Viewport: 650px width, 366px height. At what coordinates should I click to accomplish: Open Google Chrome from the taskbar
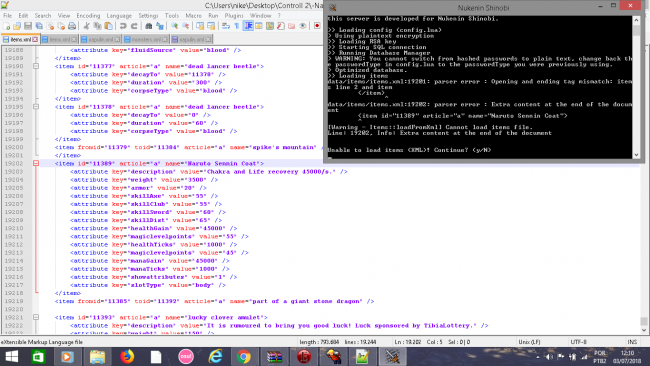(244, 356)
